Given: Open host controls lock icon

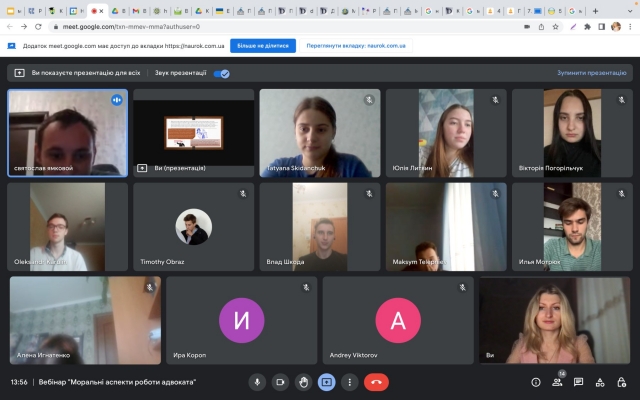Looking at the screenshot, I should [x=621, y=382].
